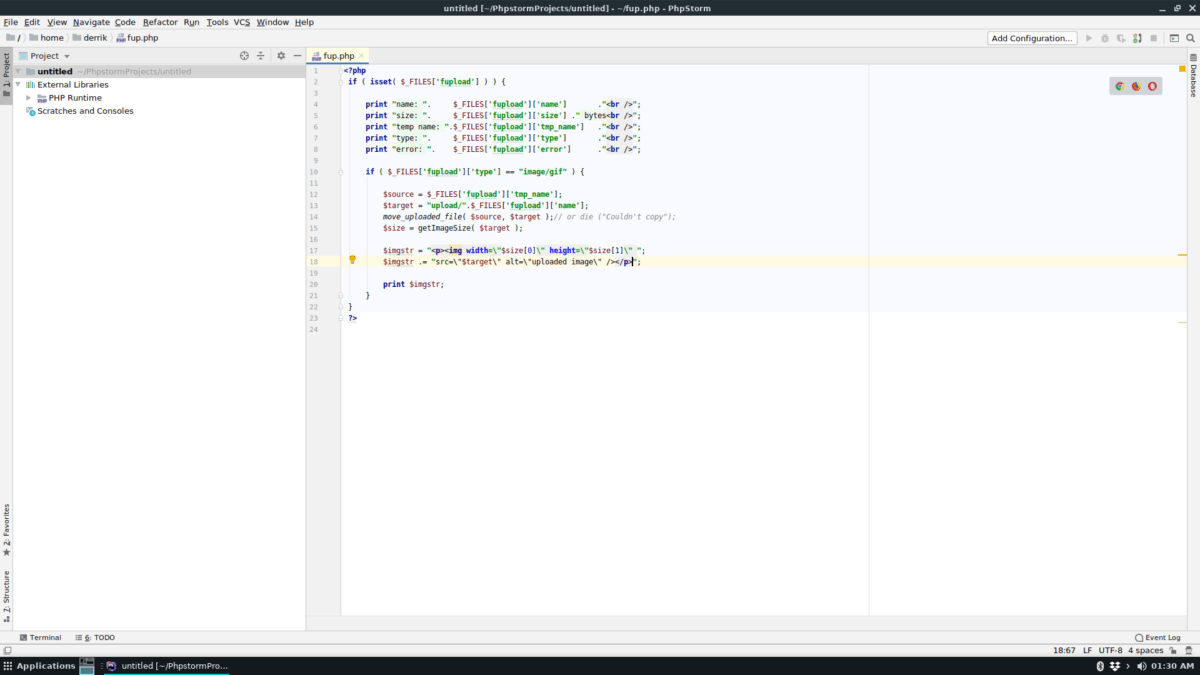Expand the External Libraries tree node
Screen dimensions: 1200x675
[x=20, y=84]
